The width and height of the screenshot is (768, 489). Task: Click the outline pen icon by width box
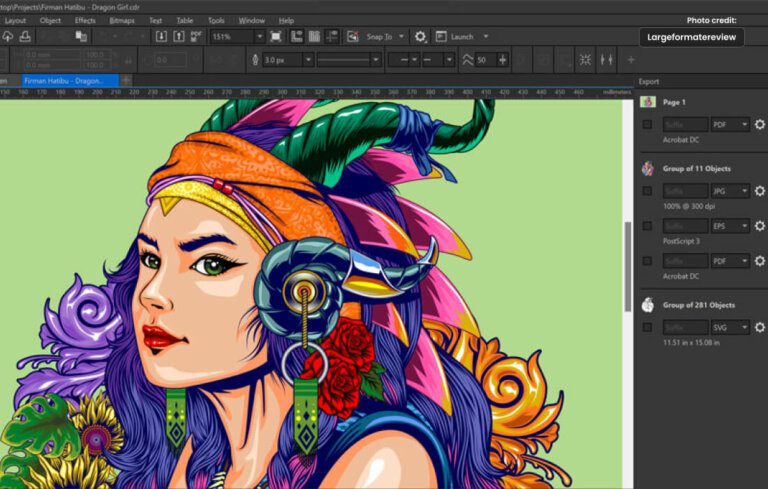click(255, 60)
